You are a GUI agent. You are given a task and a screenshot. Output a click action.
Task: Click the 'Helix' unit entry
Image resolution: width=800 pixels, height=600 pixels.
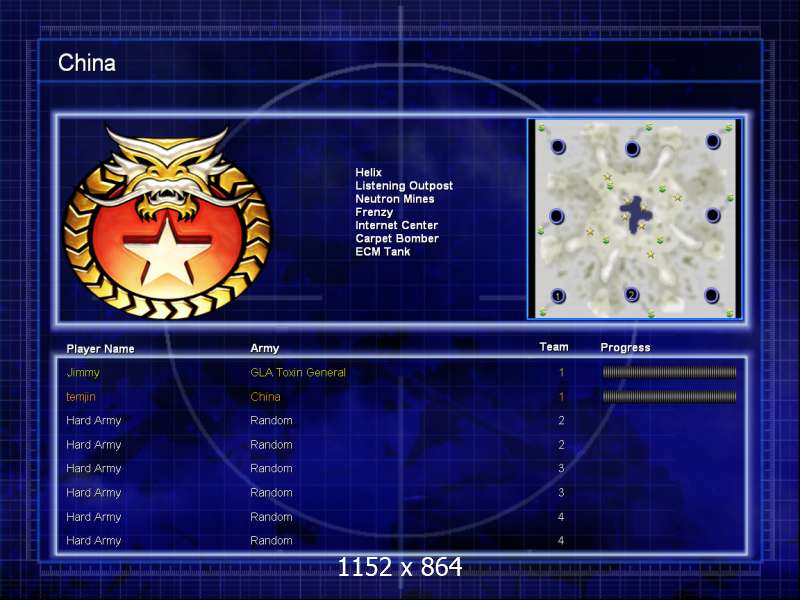click(368, 172)
